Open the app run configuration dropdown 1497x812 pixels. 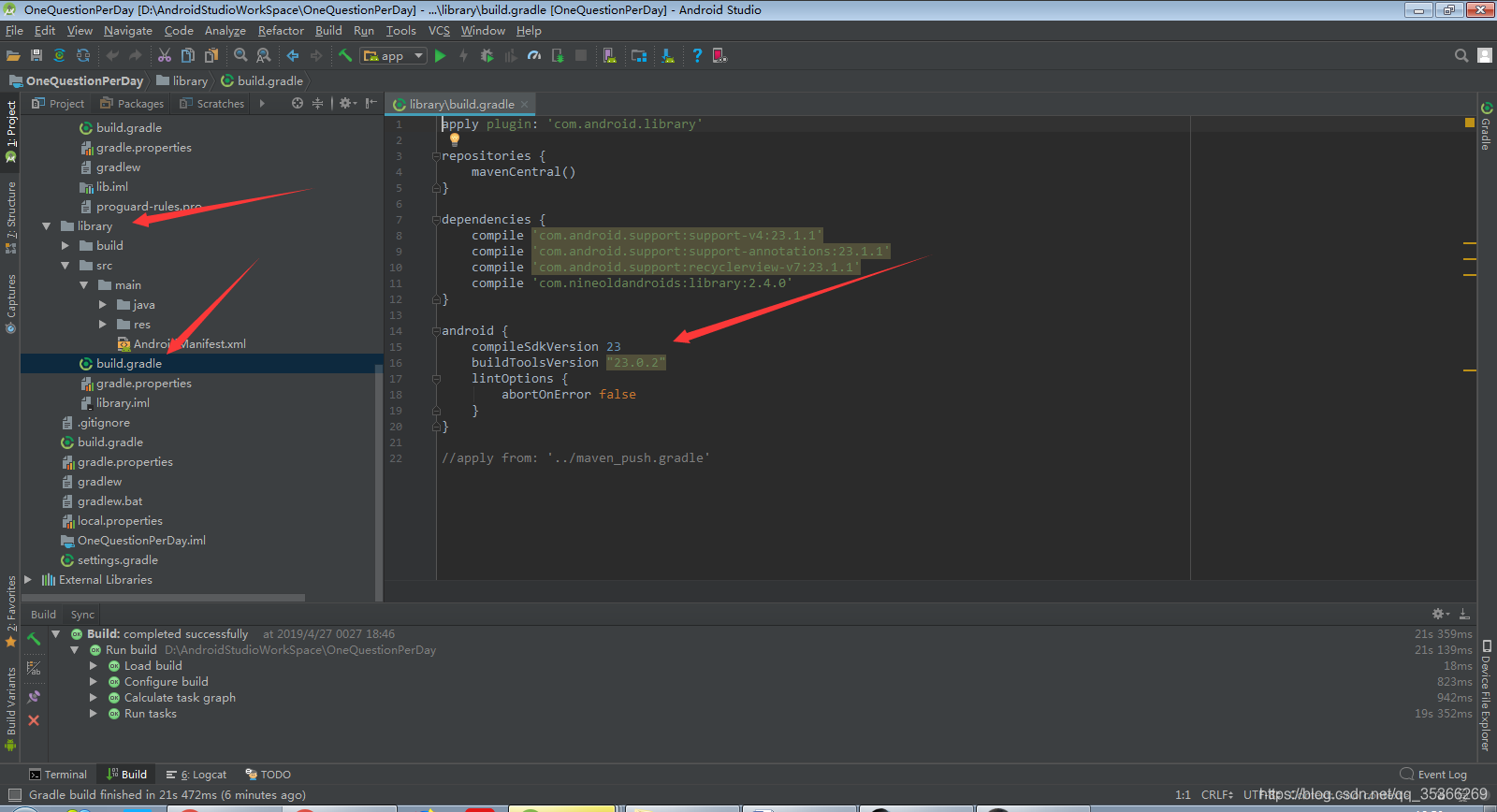pos(393,56)
